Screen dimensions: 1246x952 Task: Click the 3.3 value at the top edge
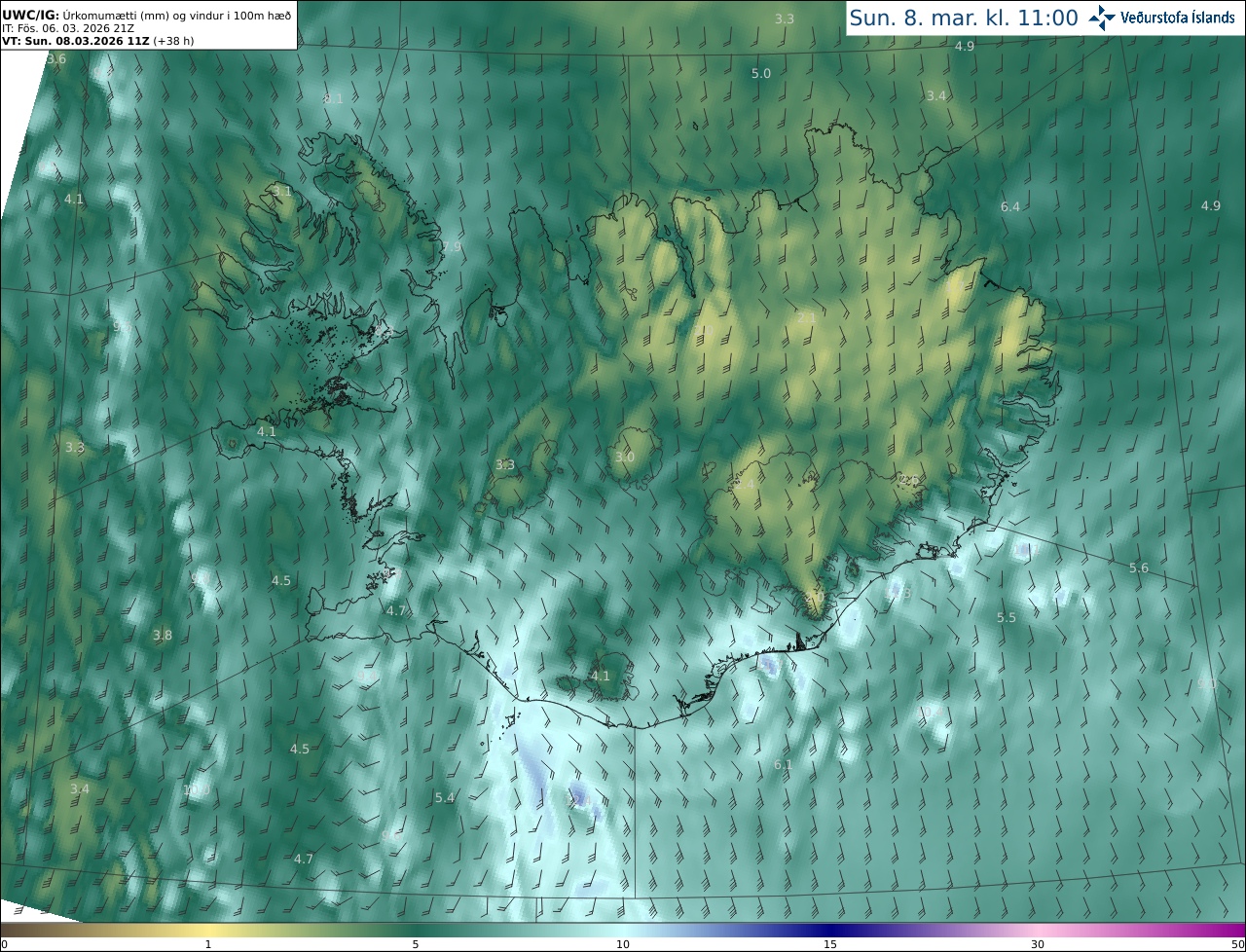tap(785, 18)
